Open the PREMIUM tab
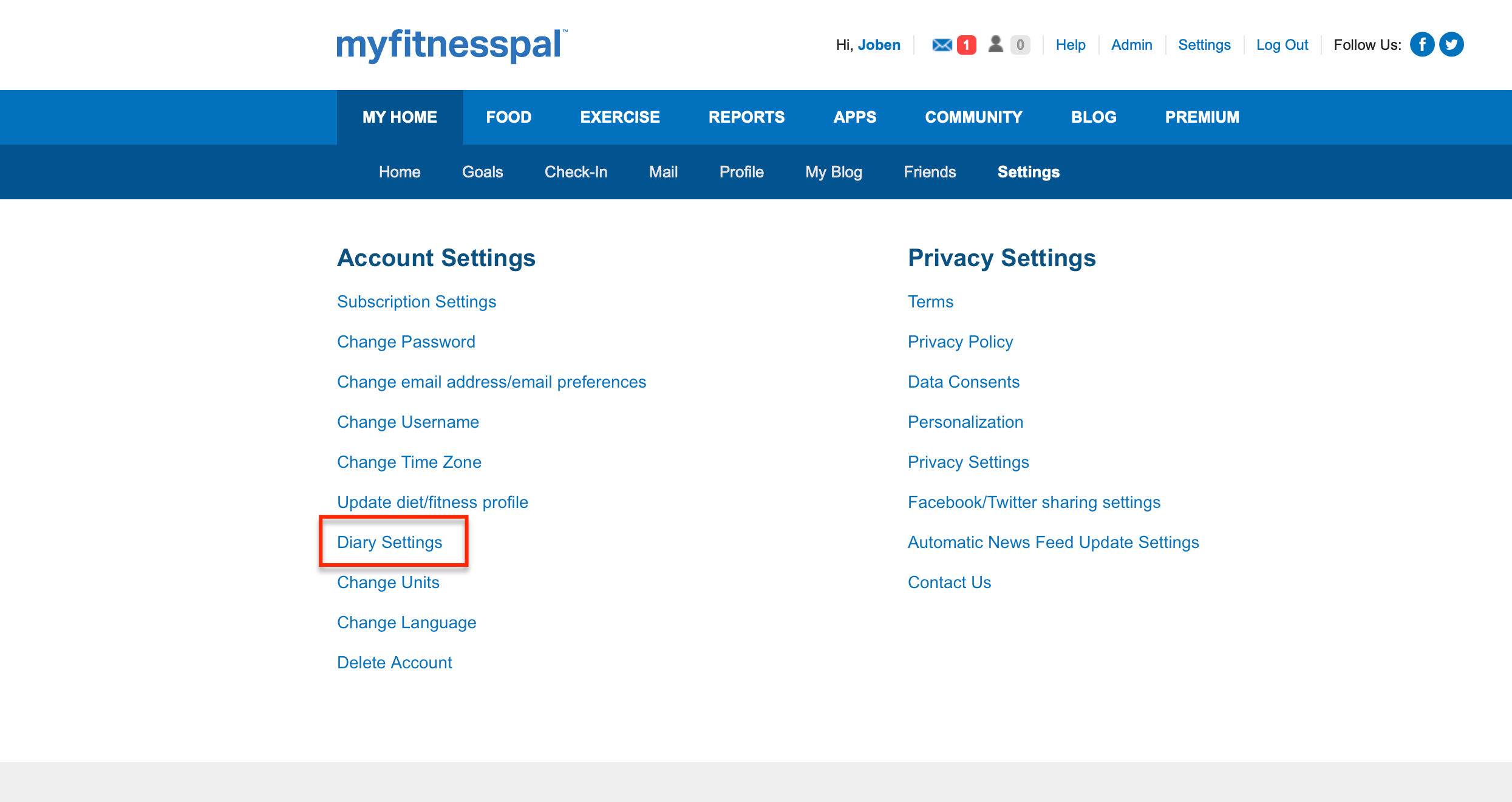 (1202, 117)
